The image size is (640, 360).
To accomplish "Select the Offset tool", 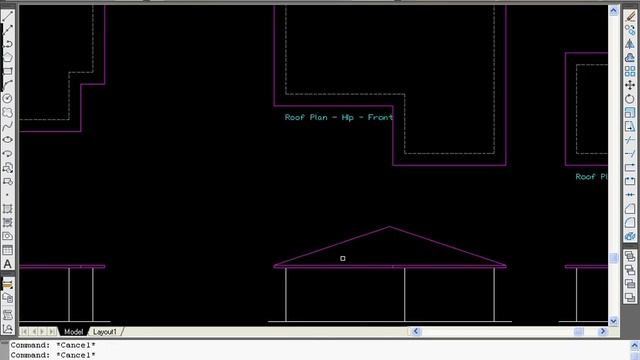I will coord(630,57).
